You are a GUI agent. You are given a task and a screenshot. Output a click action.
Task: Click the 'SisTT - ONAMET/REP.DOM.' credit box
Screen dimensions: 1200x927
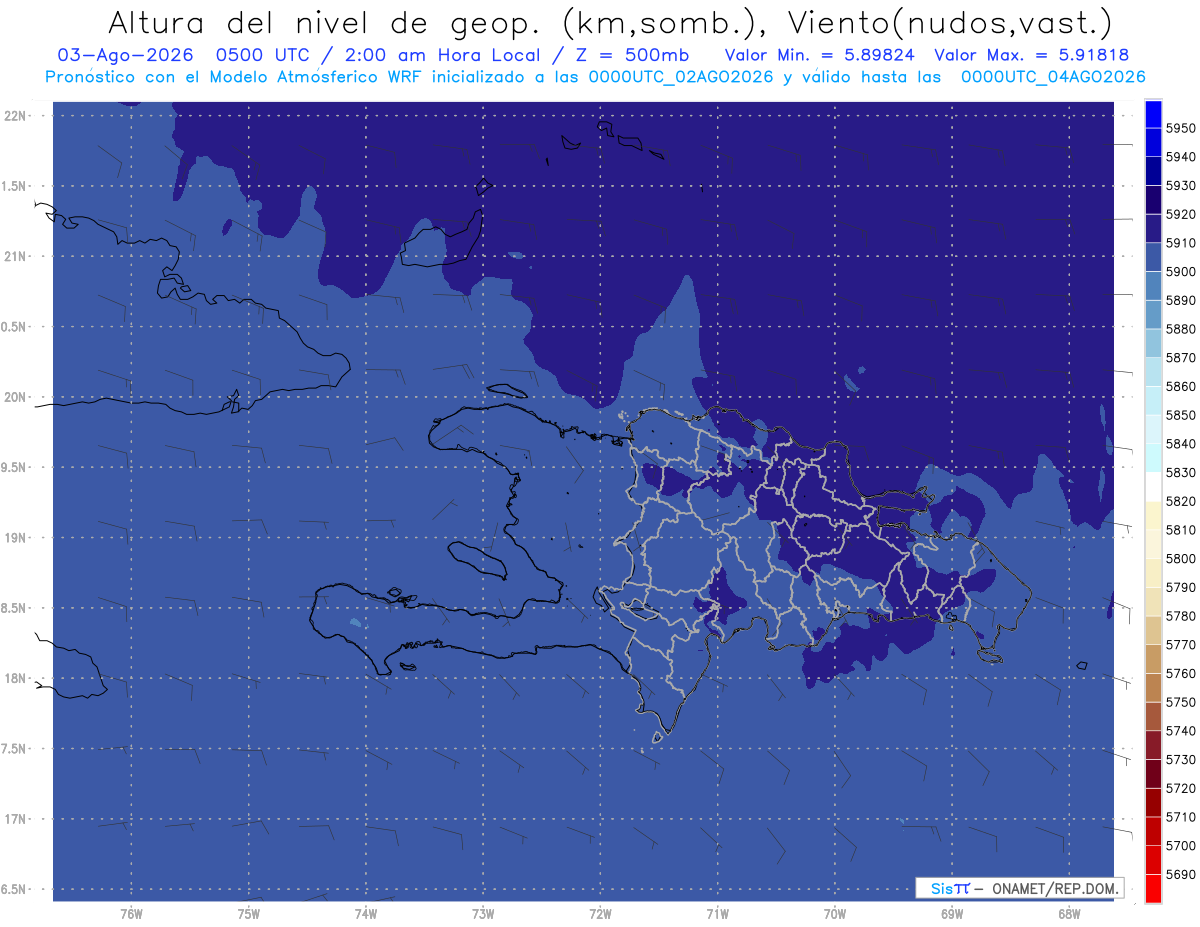click(x=1019, y=887)
